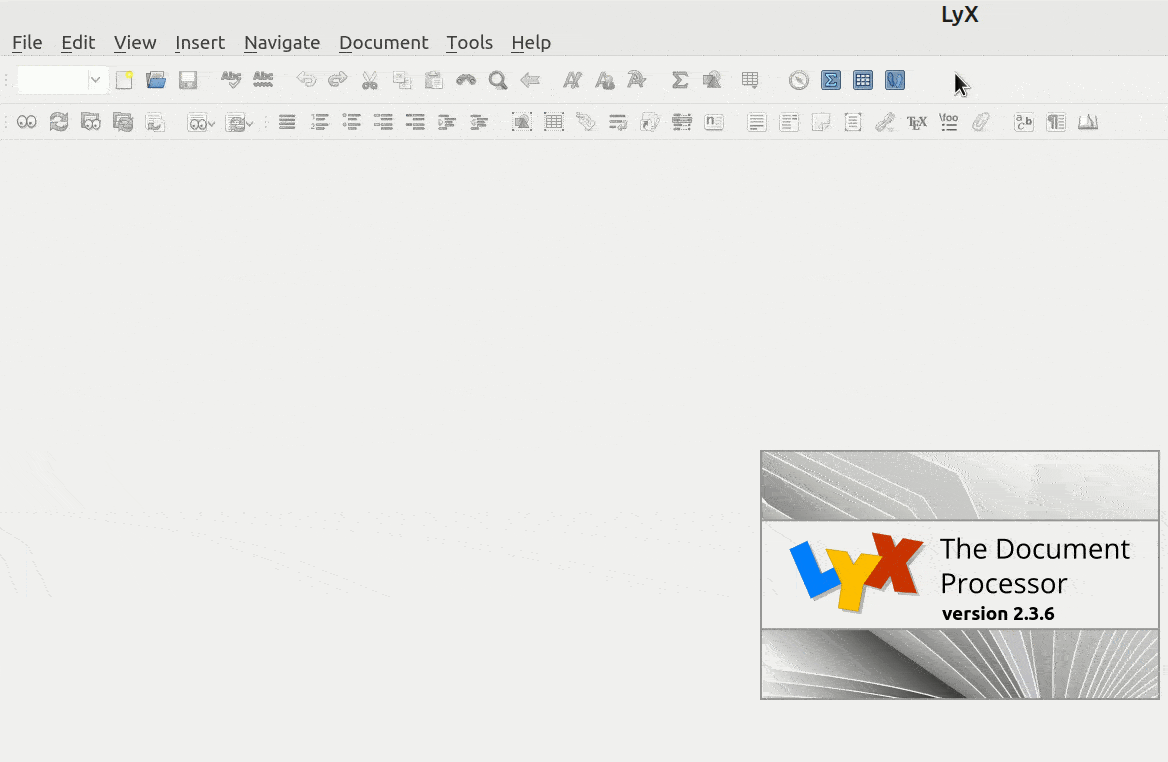Toggle formatting marks with the pilcrow icon

point(1056,121)
